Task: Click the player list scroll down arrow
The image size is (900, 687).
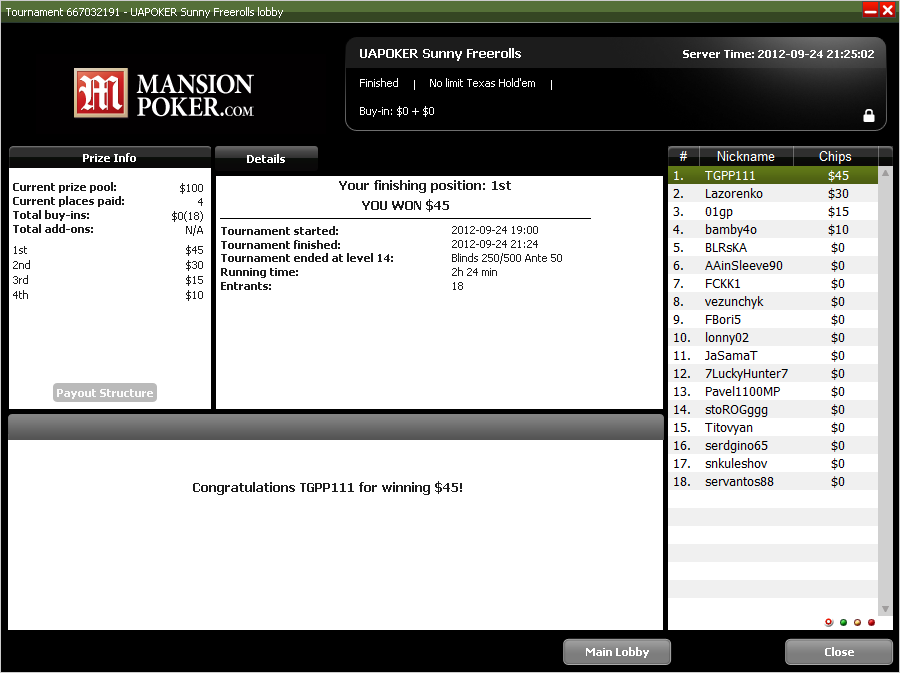Action: click(x=885, y=608)
